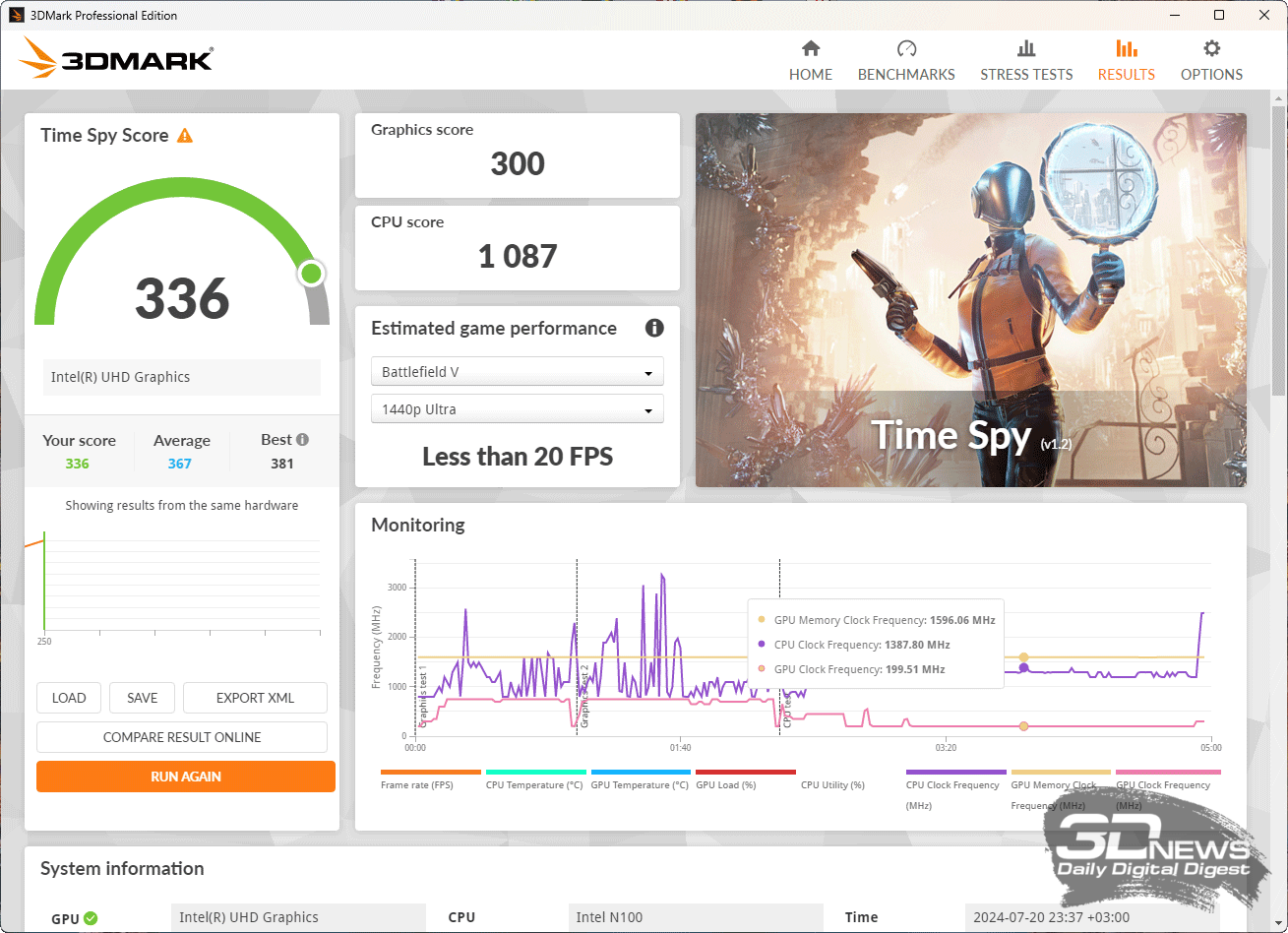Click the LOAD button
The image size is (1288, 933).
pyautogui.click(x=69, y=698)
